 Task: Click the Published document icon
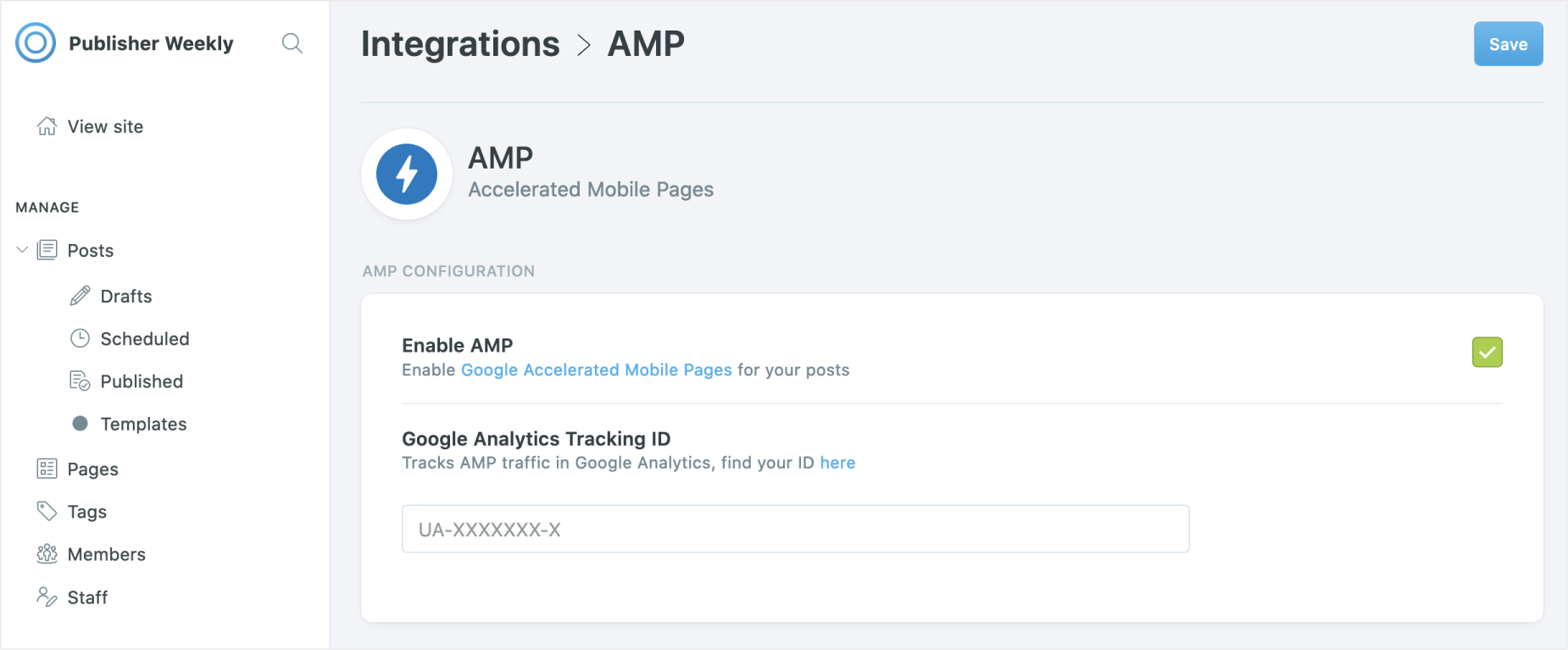point(80,381)
